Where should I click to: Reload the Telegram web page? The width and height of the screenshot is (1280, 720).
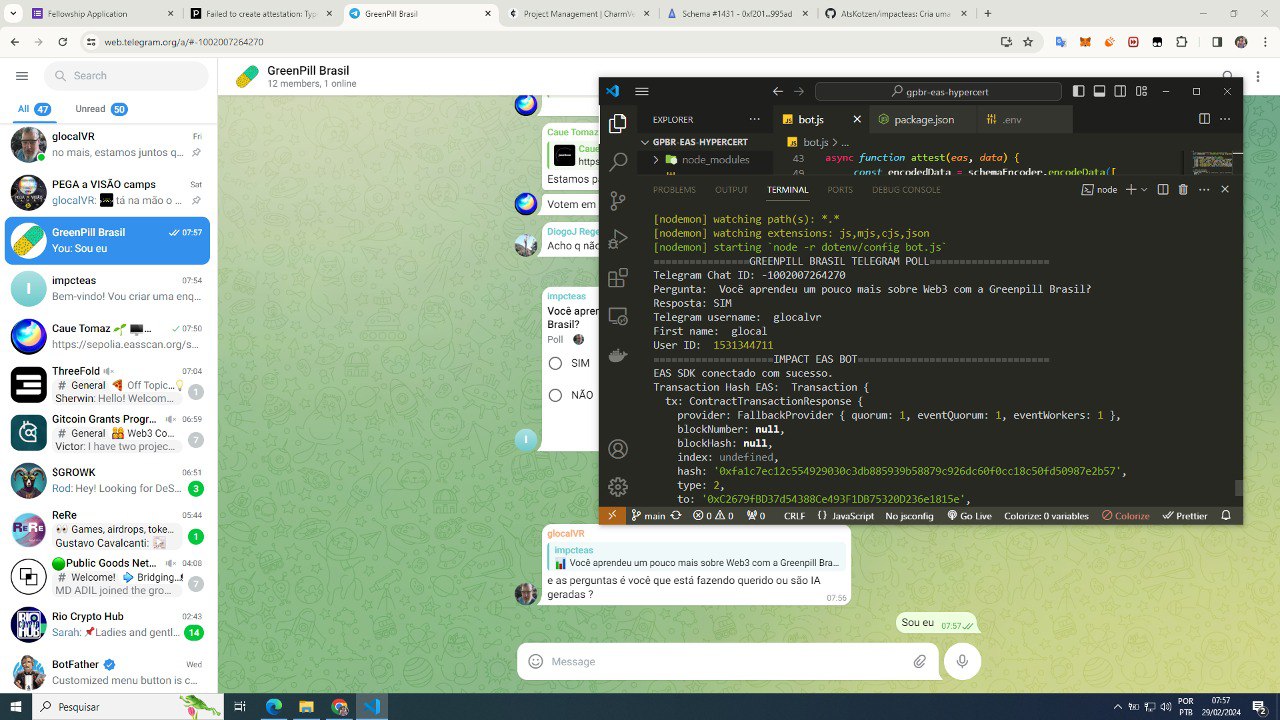pyautogui.click(x=63, y=42)
